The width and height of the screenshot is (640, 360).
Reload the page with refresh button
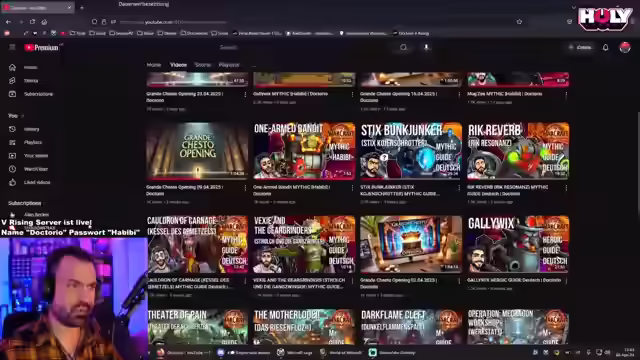click(x=33, y=22)
